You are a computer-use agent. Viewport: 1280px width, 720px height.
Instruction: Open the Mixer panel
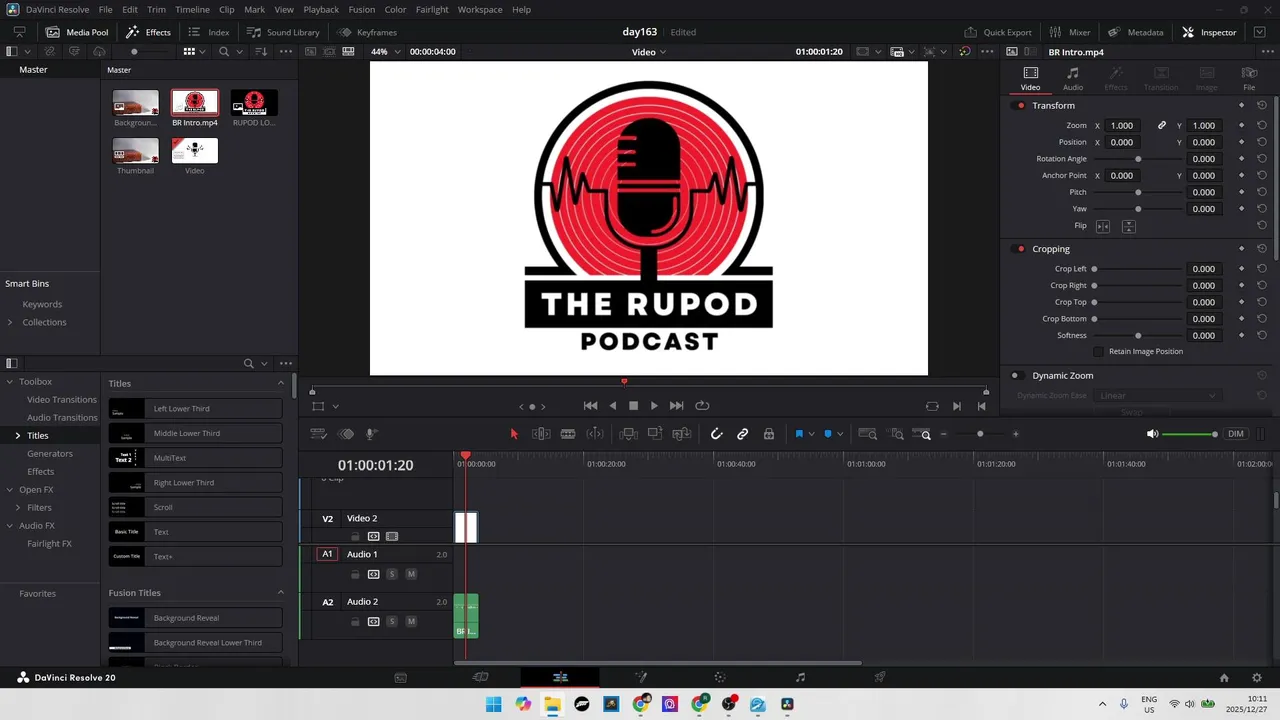(1070, 32)
